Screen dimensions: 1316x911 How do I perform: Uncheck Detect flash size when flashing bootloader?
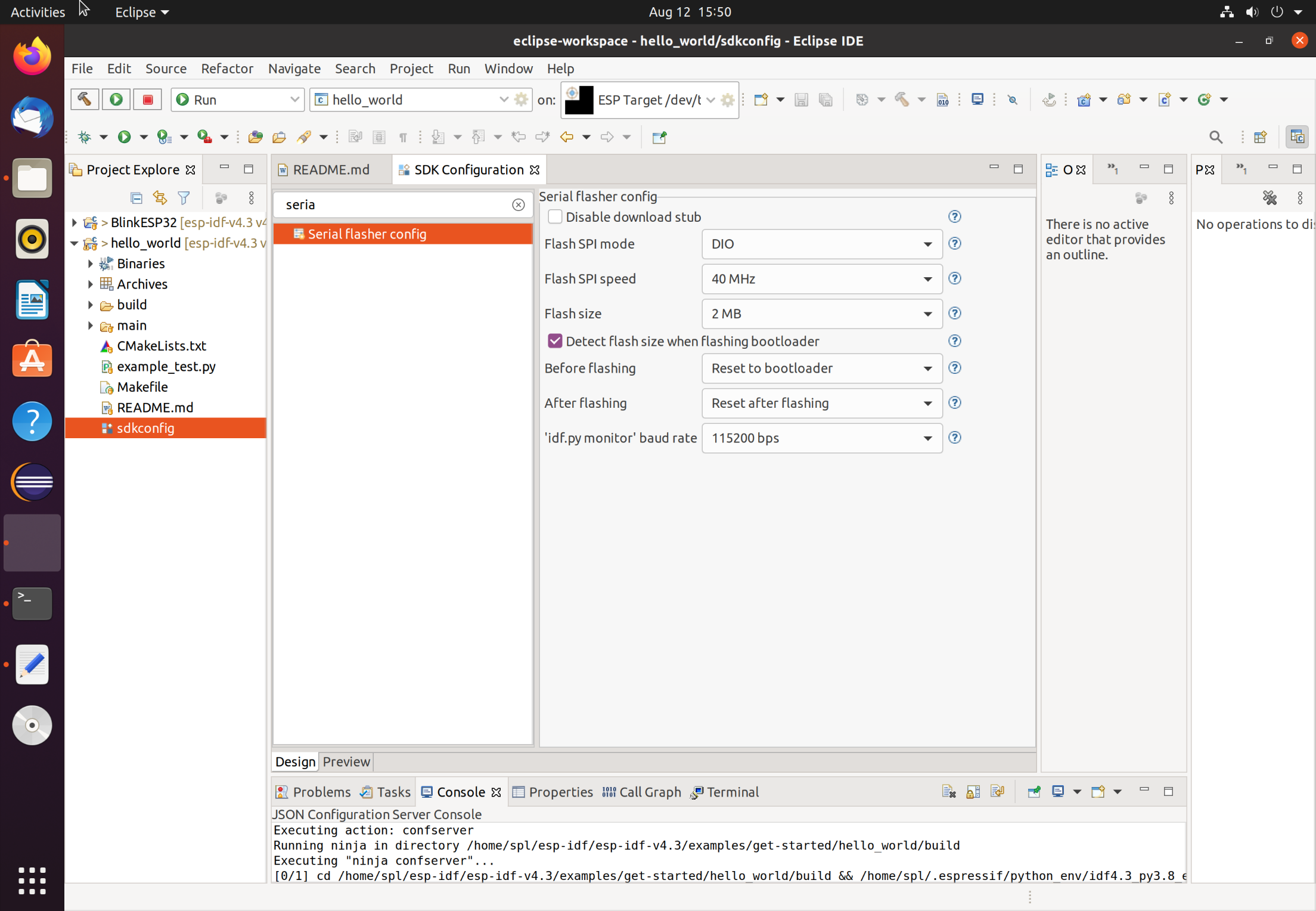coord(555,341)
